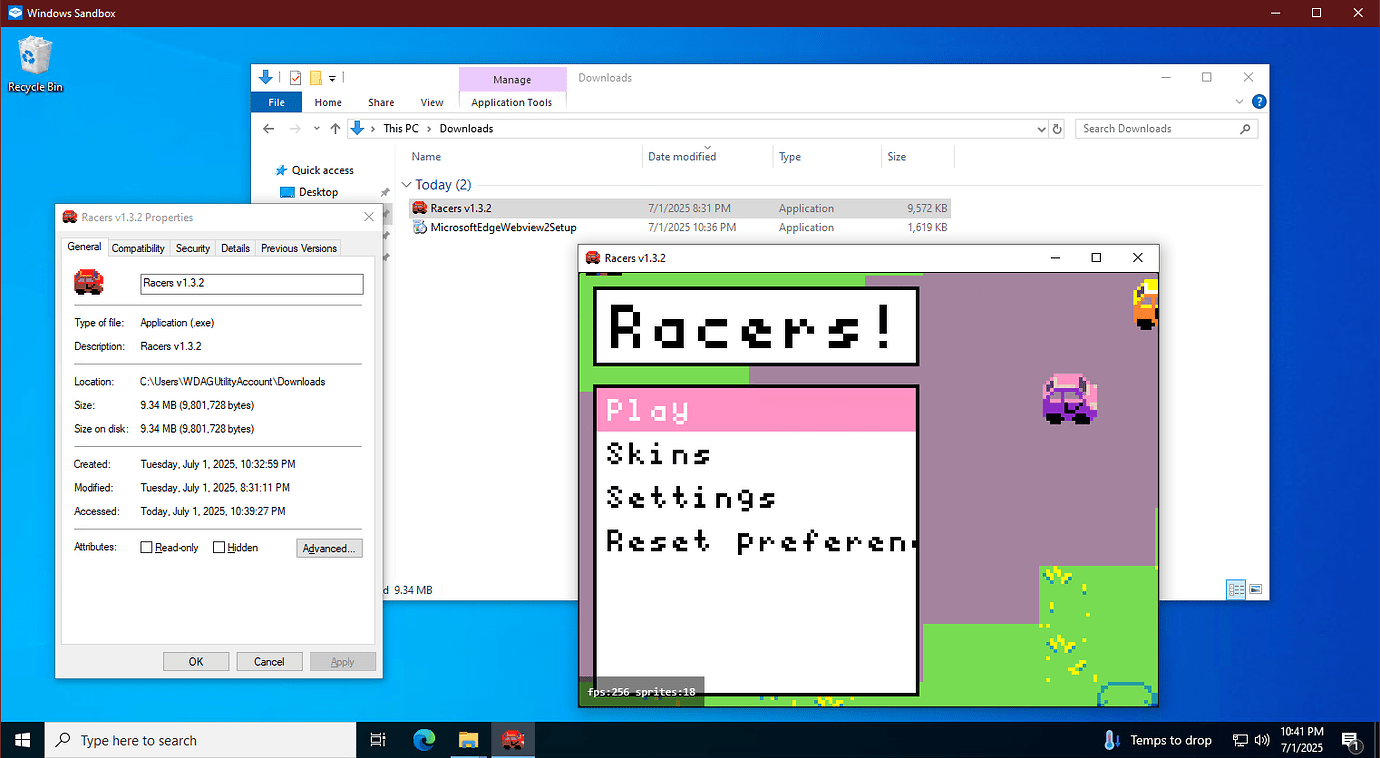Open Advanced attributes settings
The height and width of the screenshot is (758, 1380).
click(x=329, y=547)
